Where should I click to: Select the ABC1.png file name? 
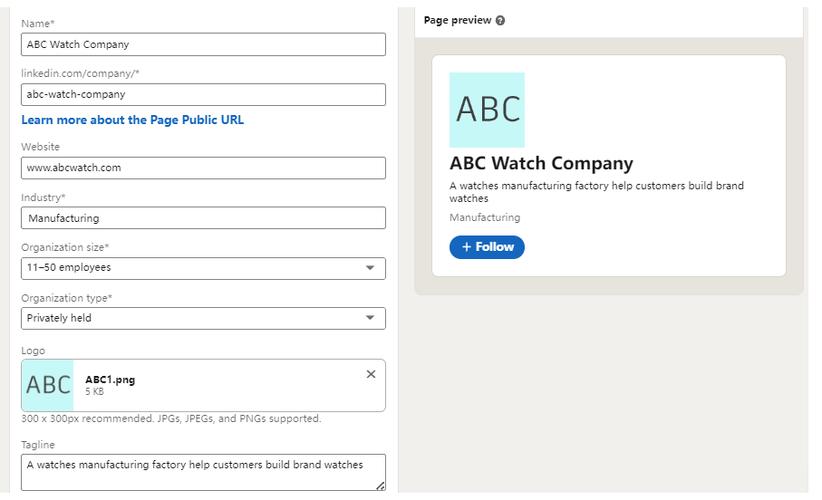pos(110,380)
